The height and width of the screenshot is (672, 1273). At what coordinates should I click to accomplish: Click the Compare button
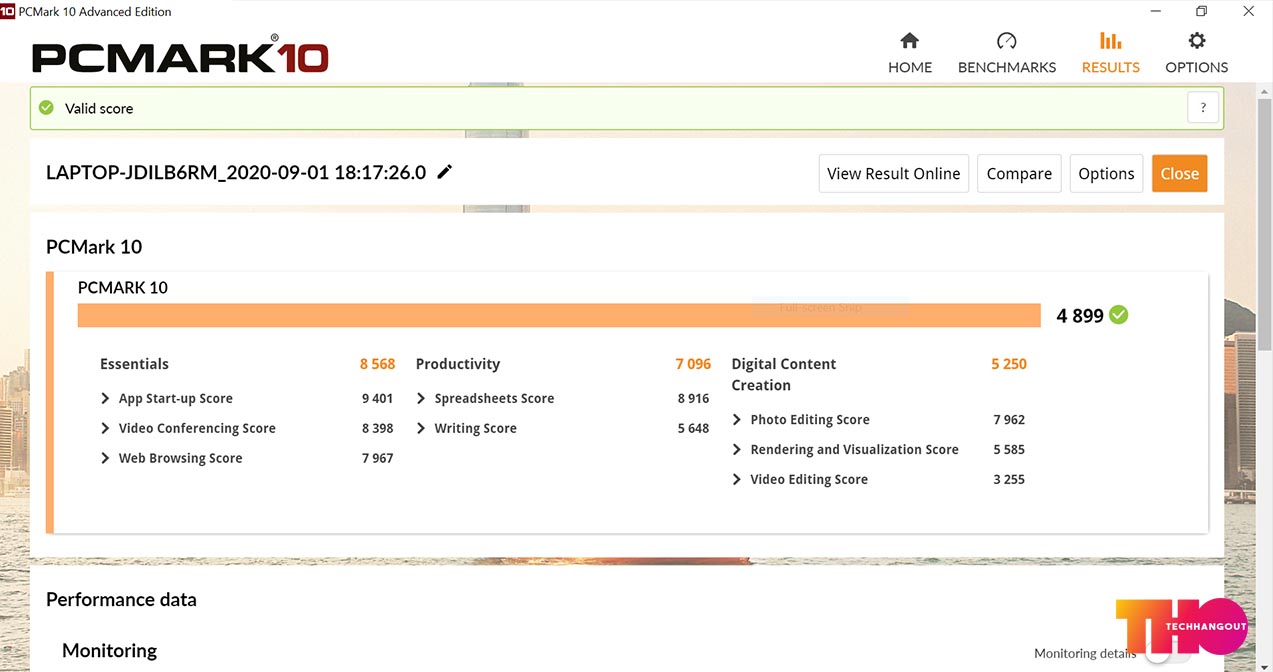tap(1019, 173)
